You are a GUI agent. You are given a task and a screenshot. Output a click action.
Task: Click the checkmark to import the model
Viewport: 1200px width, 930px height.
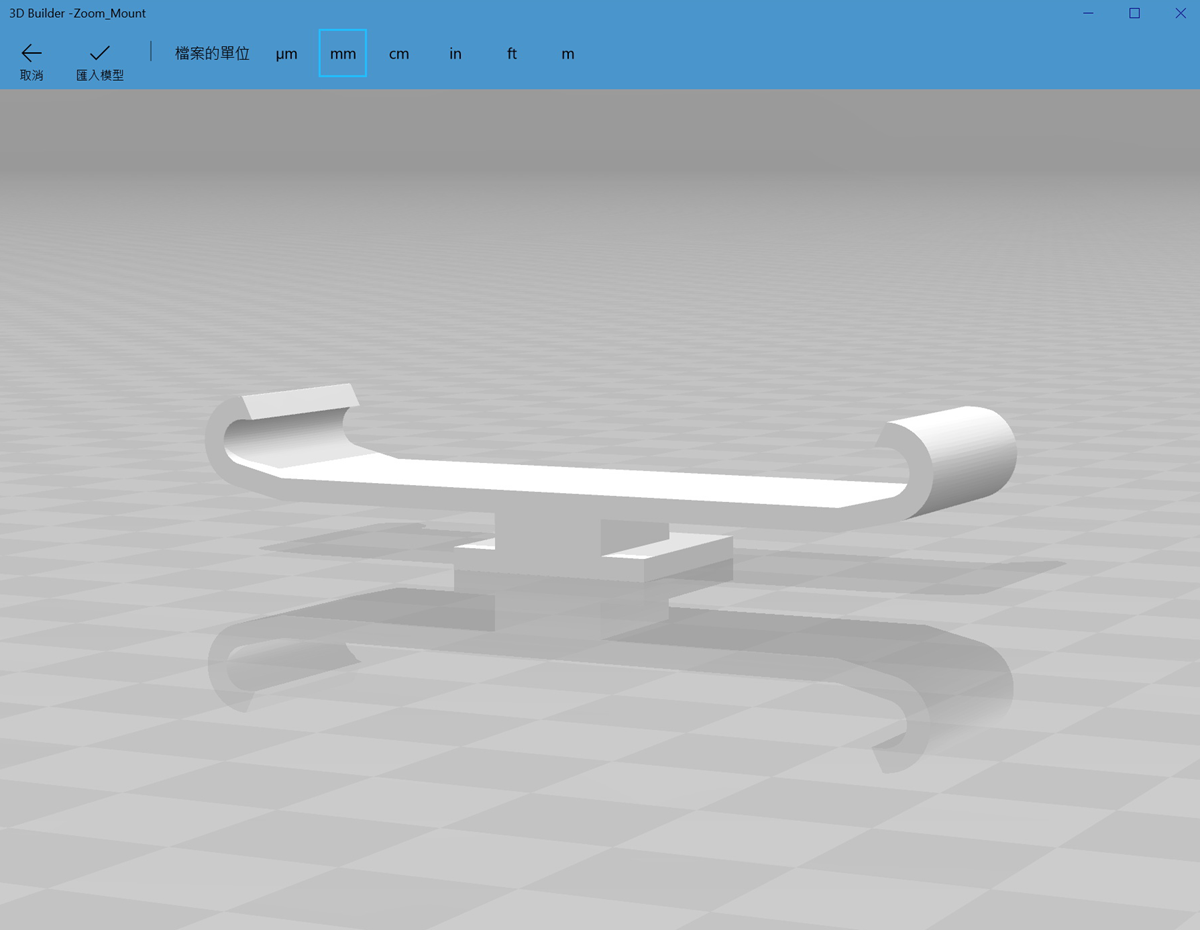pyautogui.click(x=99, y=60)
